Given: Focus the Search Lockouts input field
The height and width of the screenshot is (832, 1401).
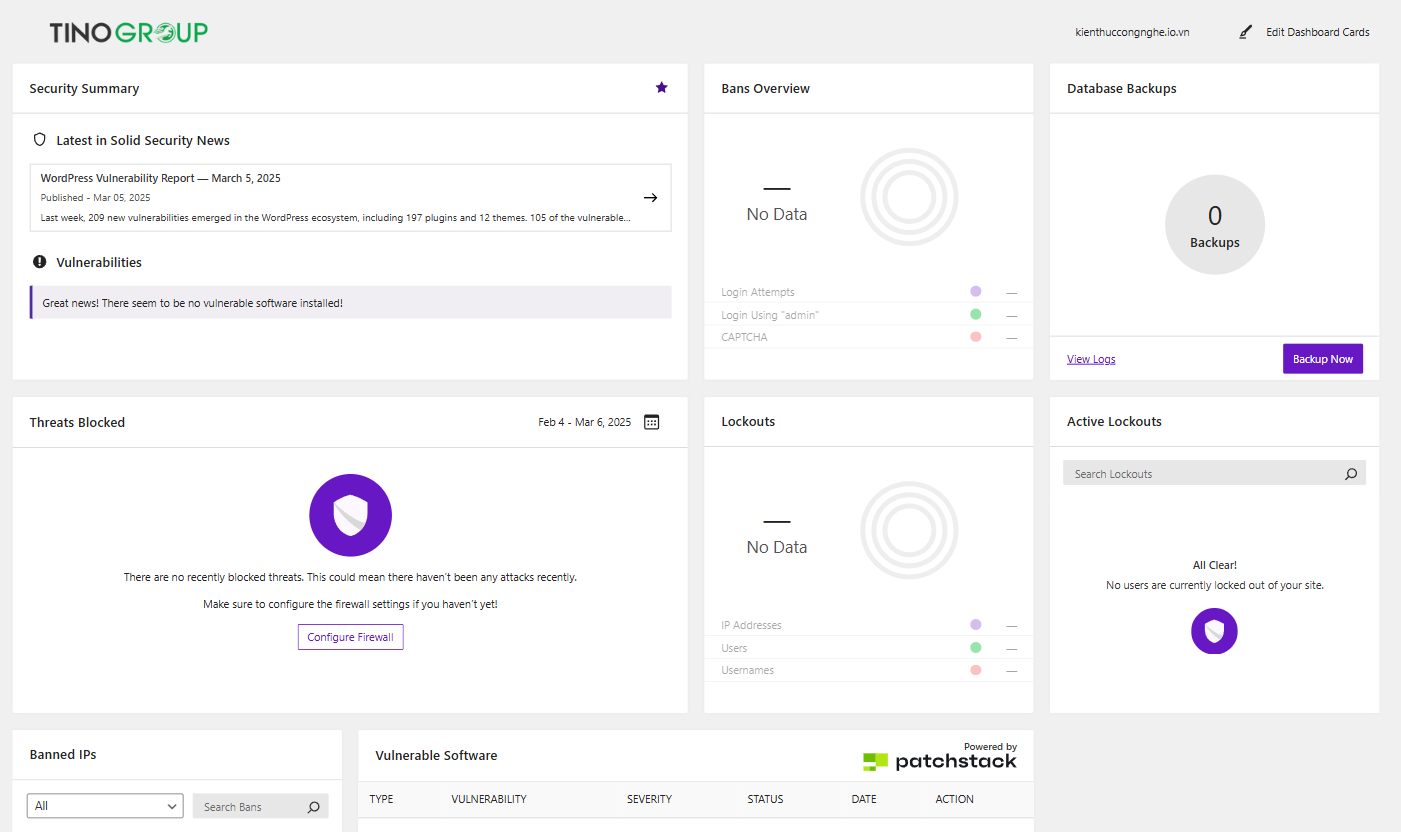Looking at the screenshot, I should point(1214,473).
